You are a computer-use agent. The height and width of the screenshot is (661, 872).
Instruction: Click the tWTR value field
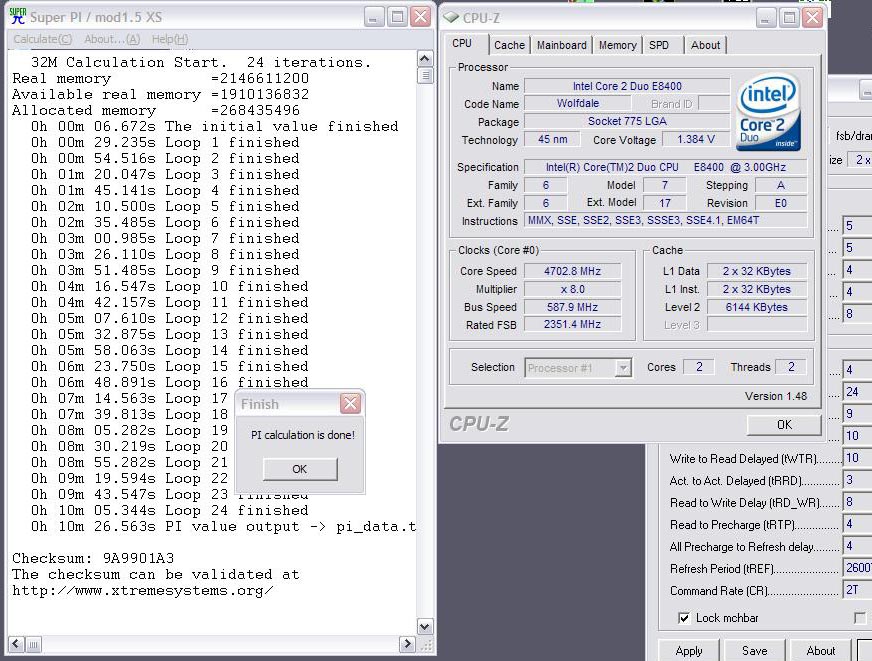coord(857,458)
